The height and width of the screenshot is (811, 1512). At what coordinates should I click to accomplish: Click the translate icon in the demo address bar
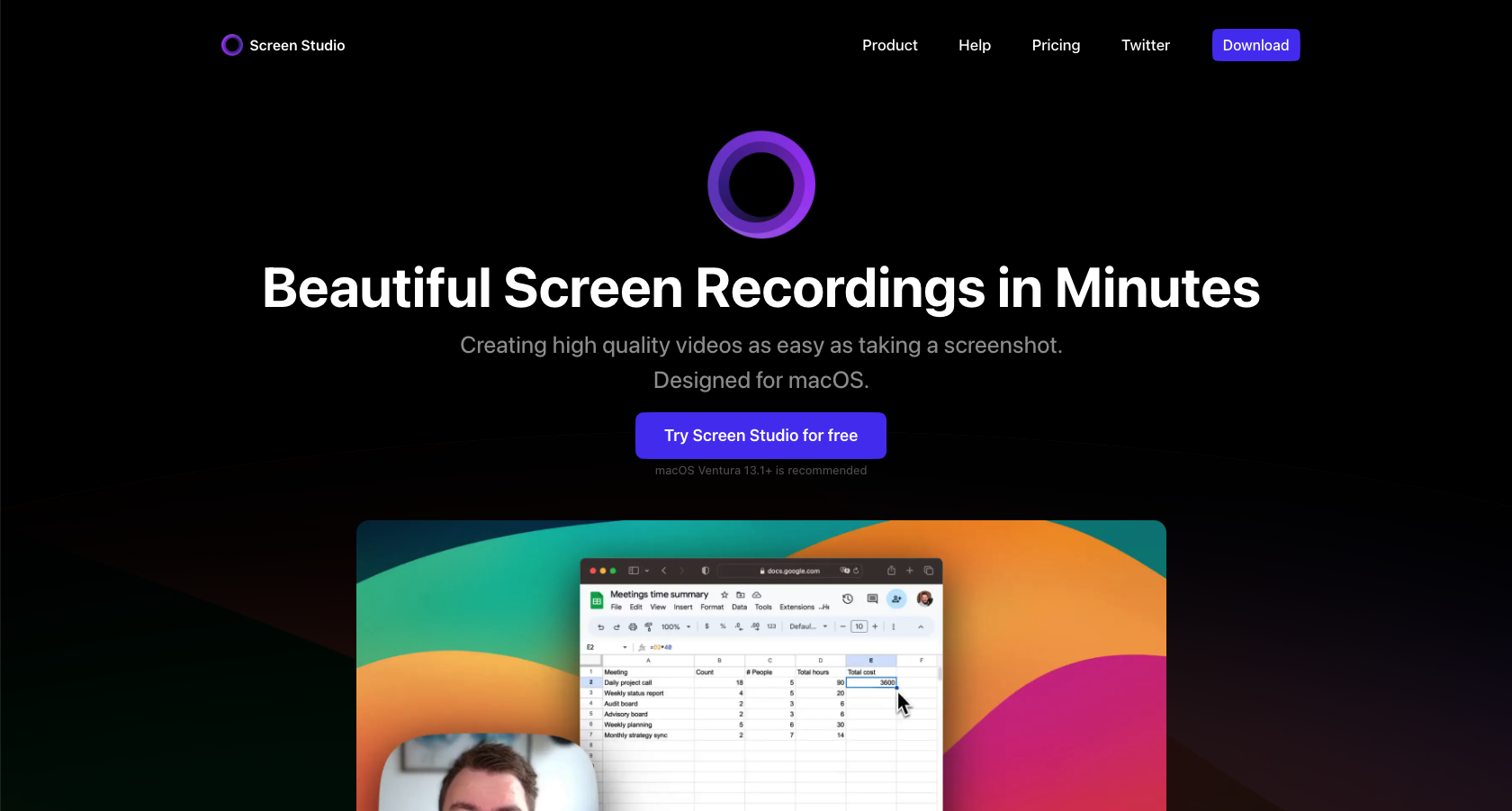pos(844,571)
